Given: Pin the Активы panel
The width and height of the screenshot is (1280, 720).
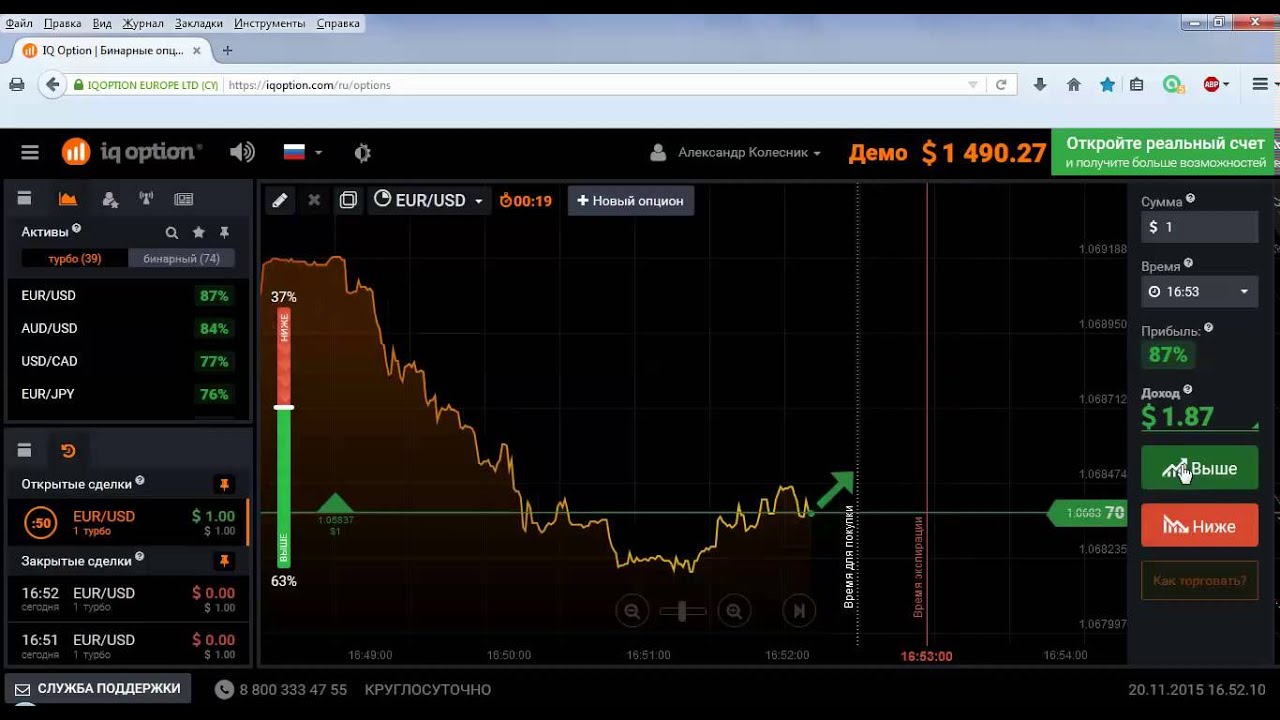Looking at the screenshot, I should (x=224, y=232).
